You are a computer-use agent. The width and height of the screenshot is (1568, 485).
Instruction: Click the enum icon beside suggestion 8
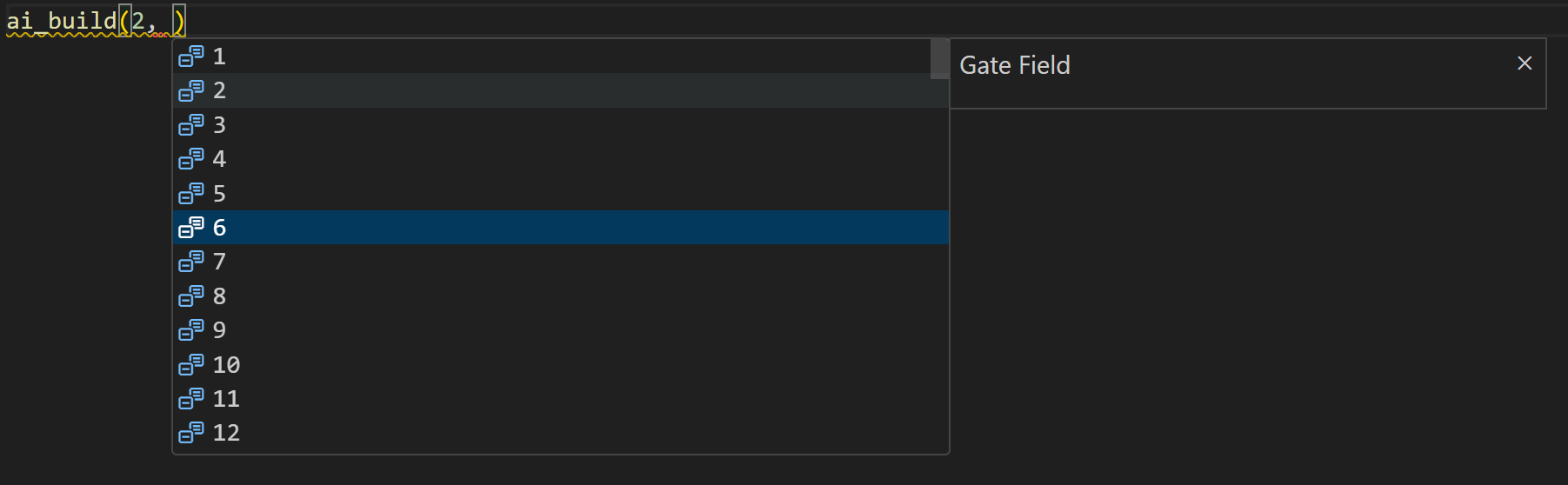coord(191,296)
